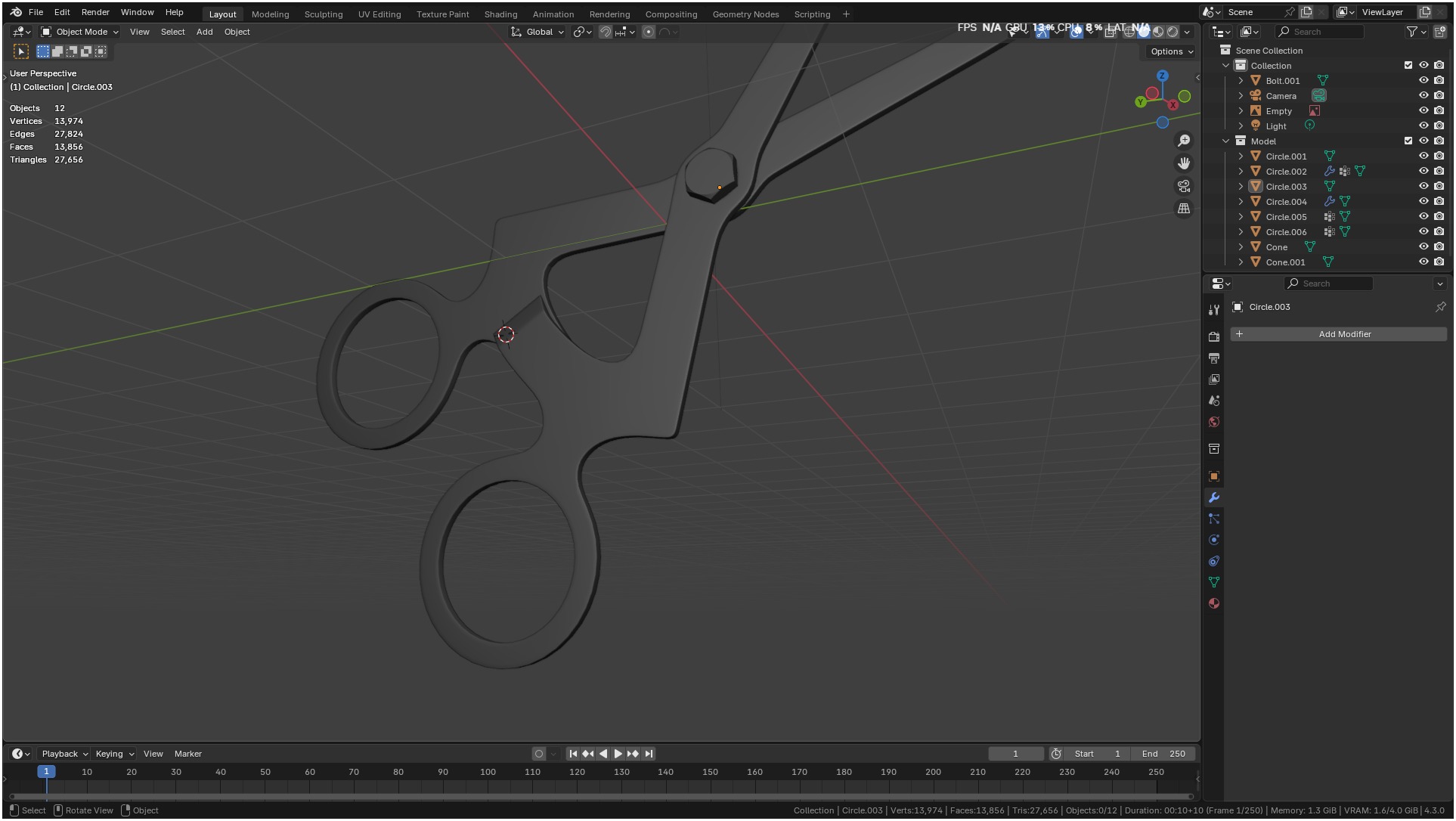Open the World properties tab
Viewport: 1456px width, 821px height.
(1214, 422)
